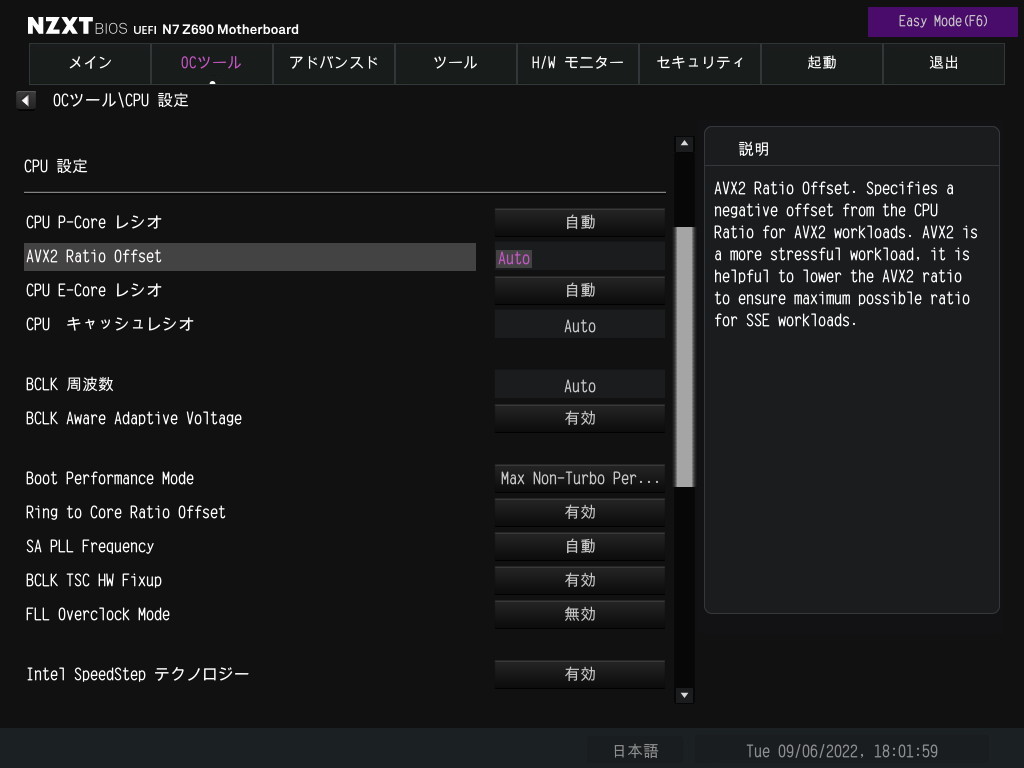Open the メイン tab

(x=90, y=63)
